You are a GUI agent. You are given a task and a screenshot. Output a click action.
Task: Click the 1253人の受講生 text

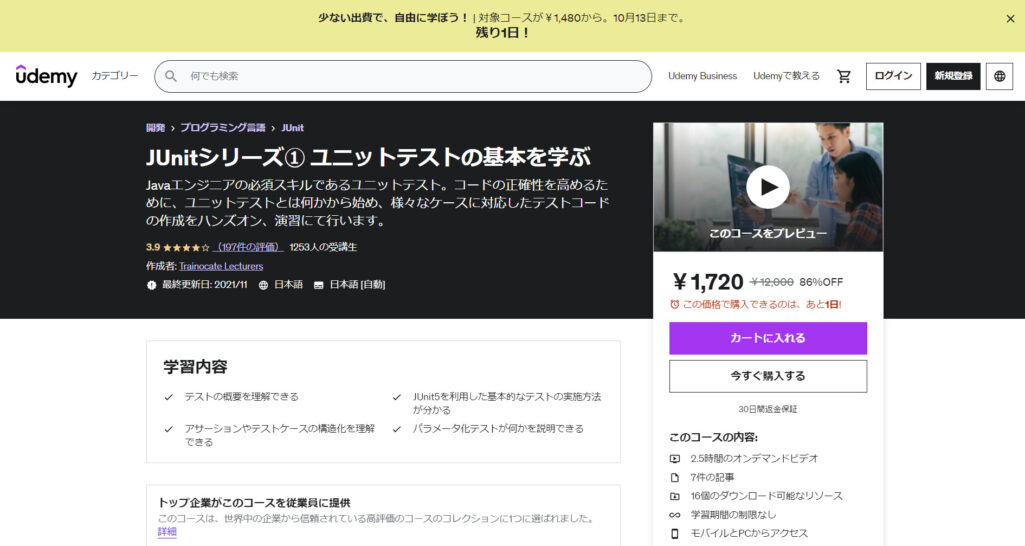pos(323,247)
